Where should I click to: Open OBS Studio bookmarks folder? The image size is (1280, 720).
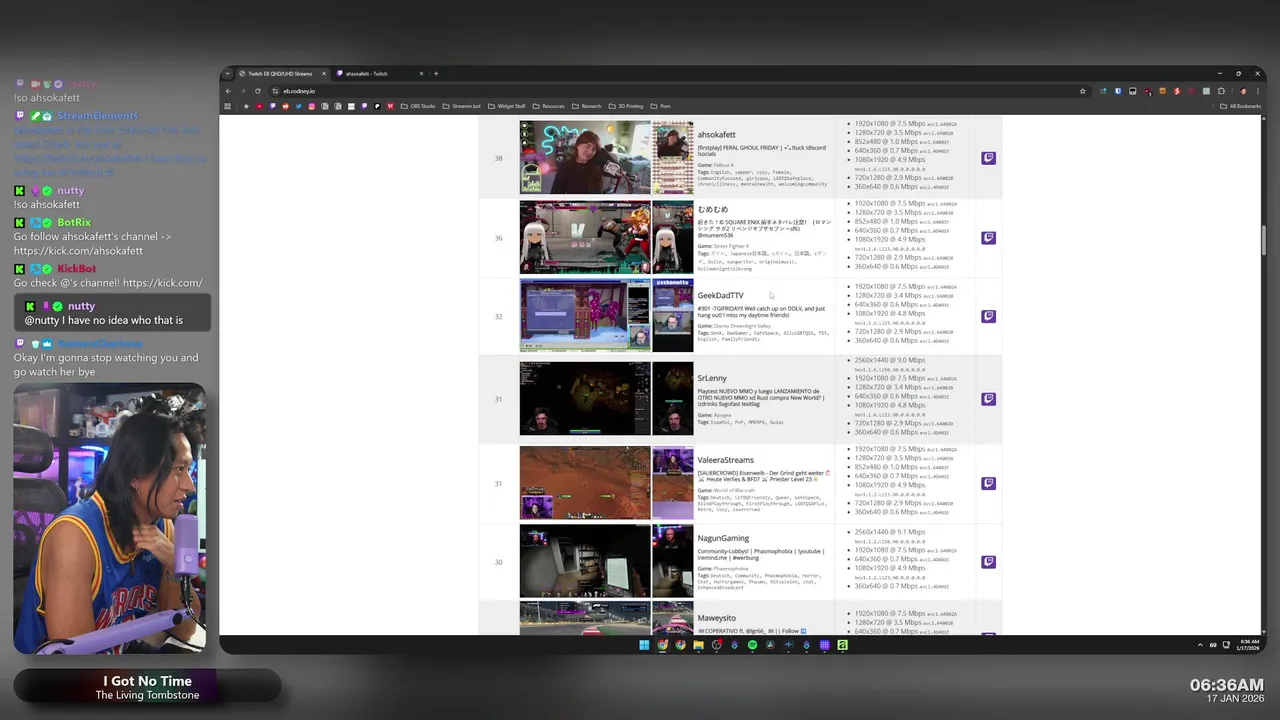(x=418, y=106)
